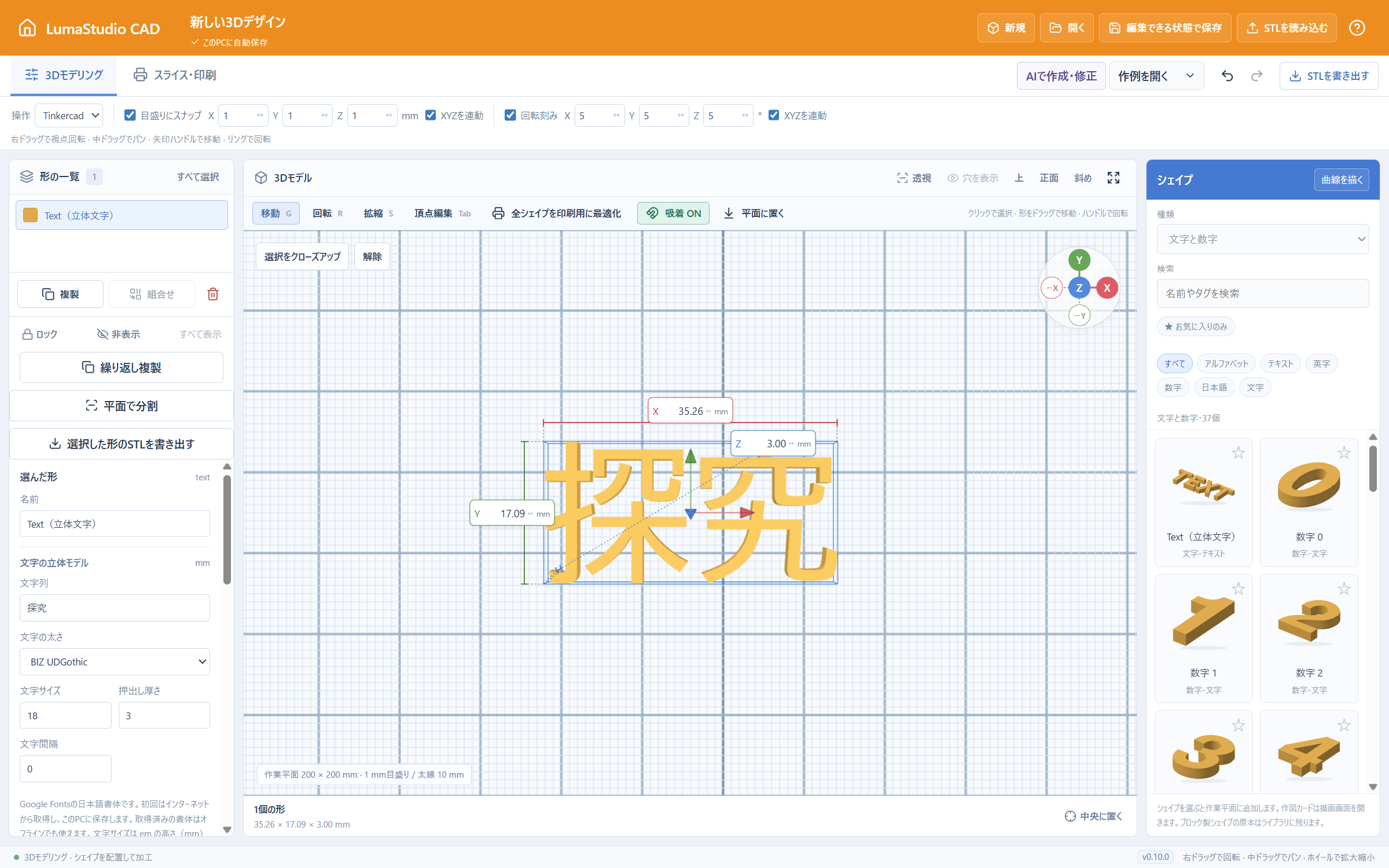Select the 回転 R mode
The width and height of the screenshot is (1389, 868).
tap(328, 214)
